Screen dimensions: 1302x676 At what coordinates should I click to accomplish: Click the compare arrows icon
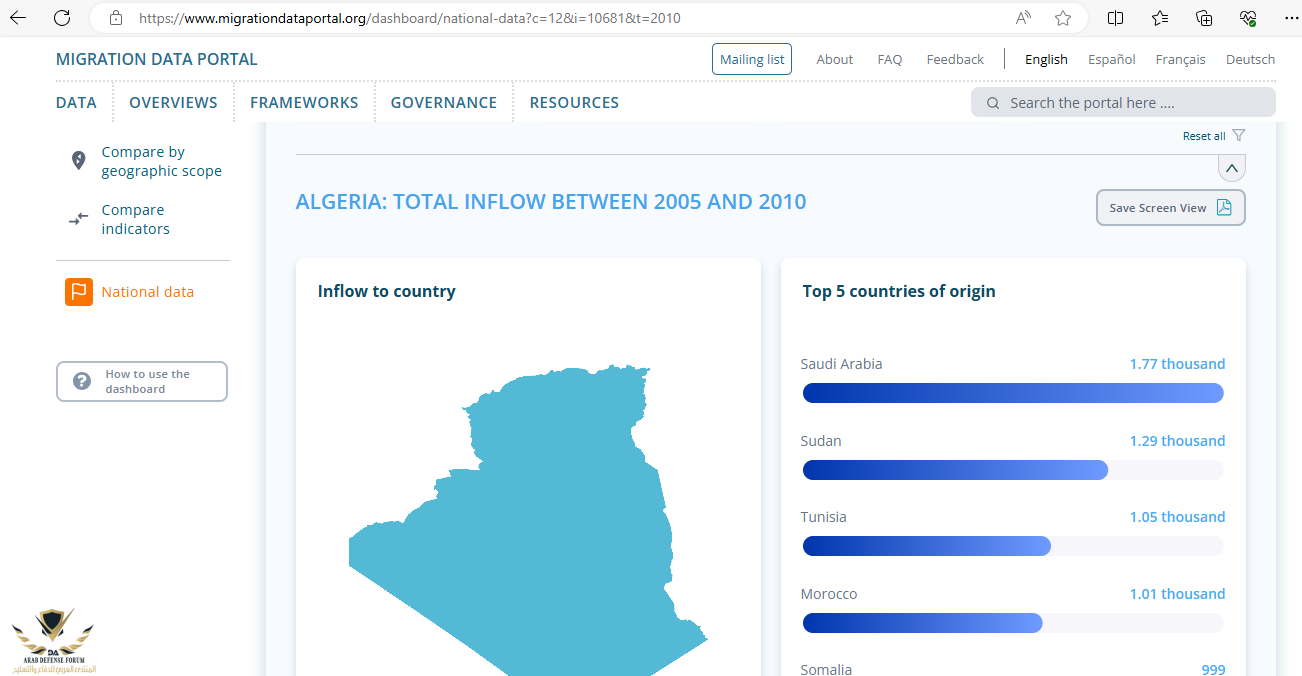coord(78,219)
